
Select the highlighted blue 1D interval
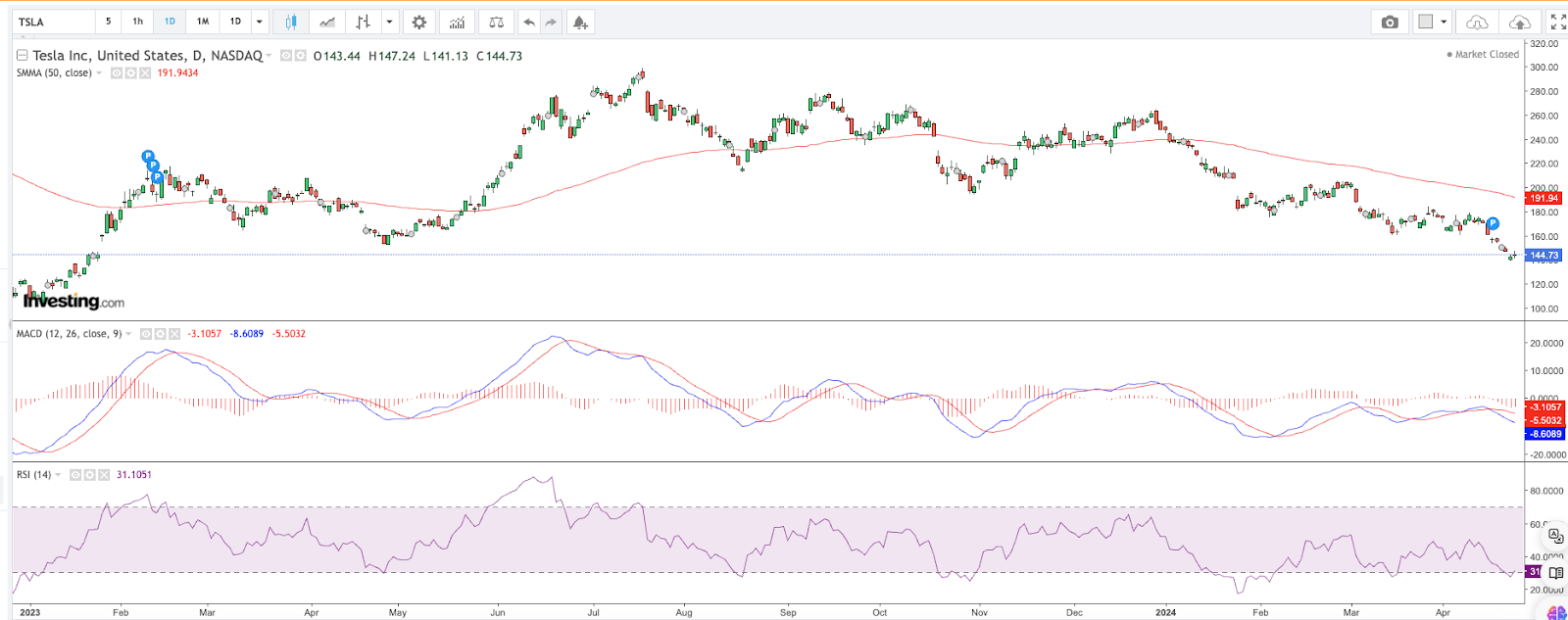(170, 22)
